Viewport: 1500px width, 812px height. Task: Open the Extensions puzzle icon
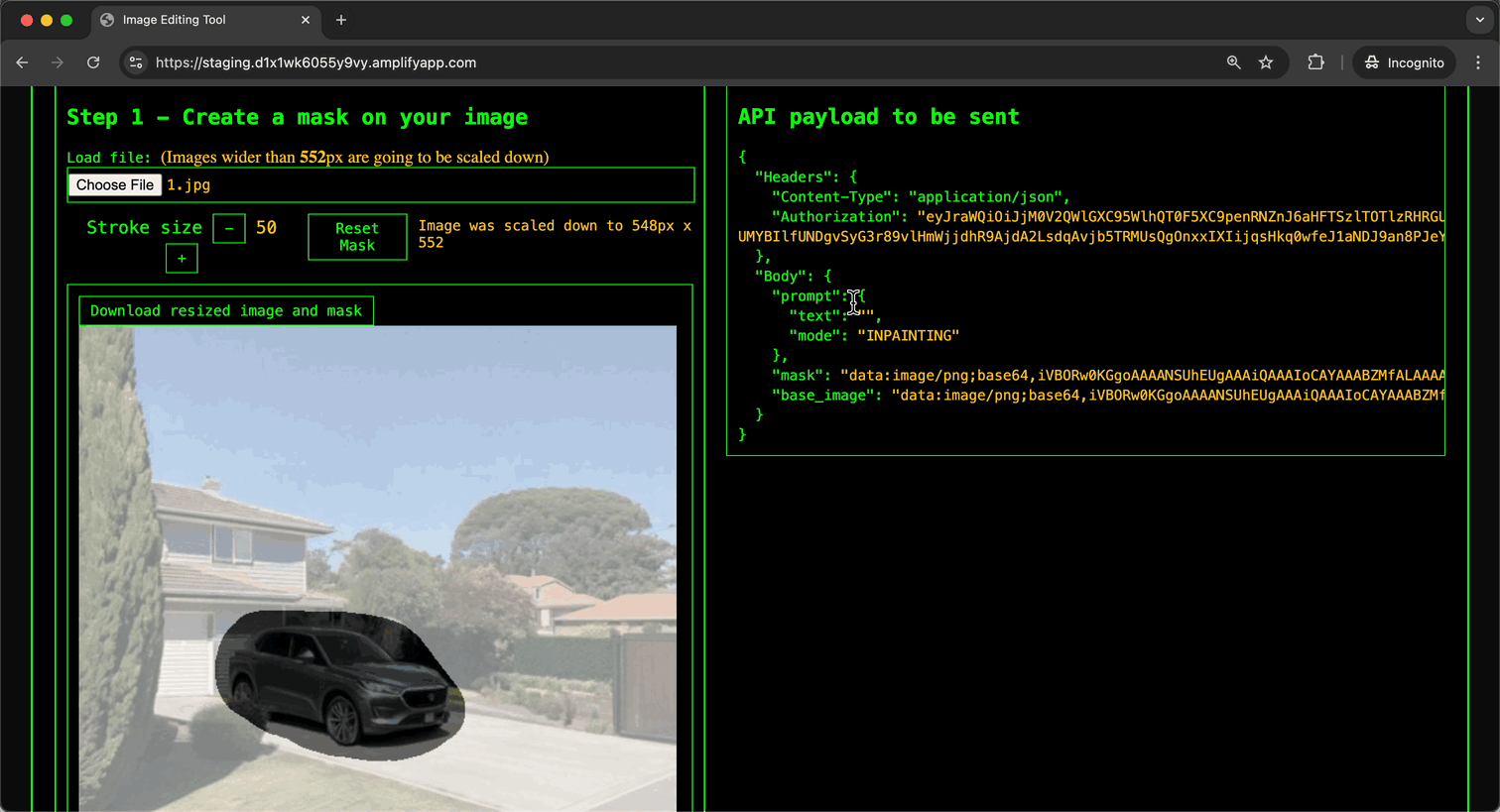click(1315, 62)
